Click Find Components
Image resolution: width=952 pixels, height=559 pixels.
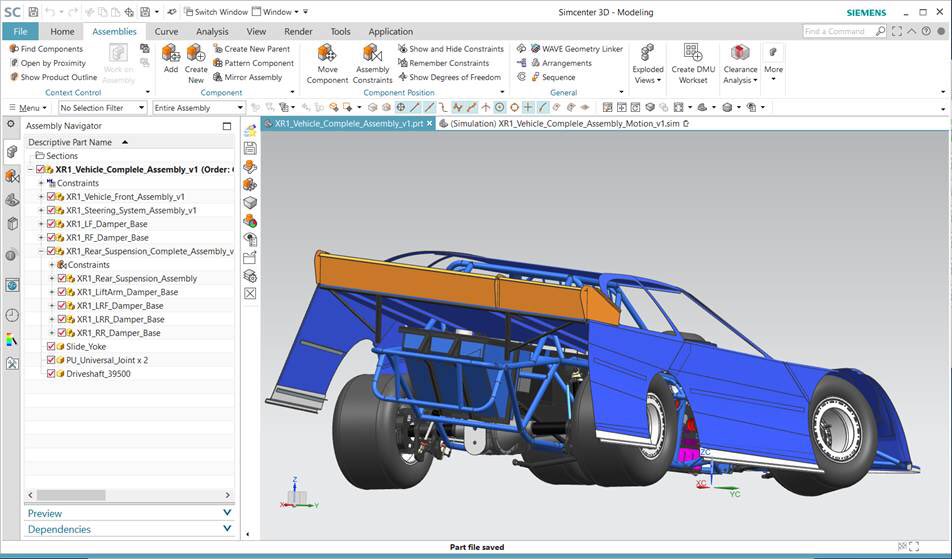[46, 49]
